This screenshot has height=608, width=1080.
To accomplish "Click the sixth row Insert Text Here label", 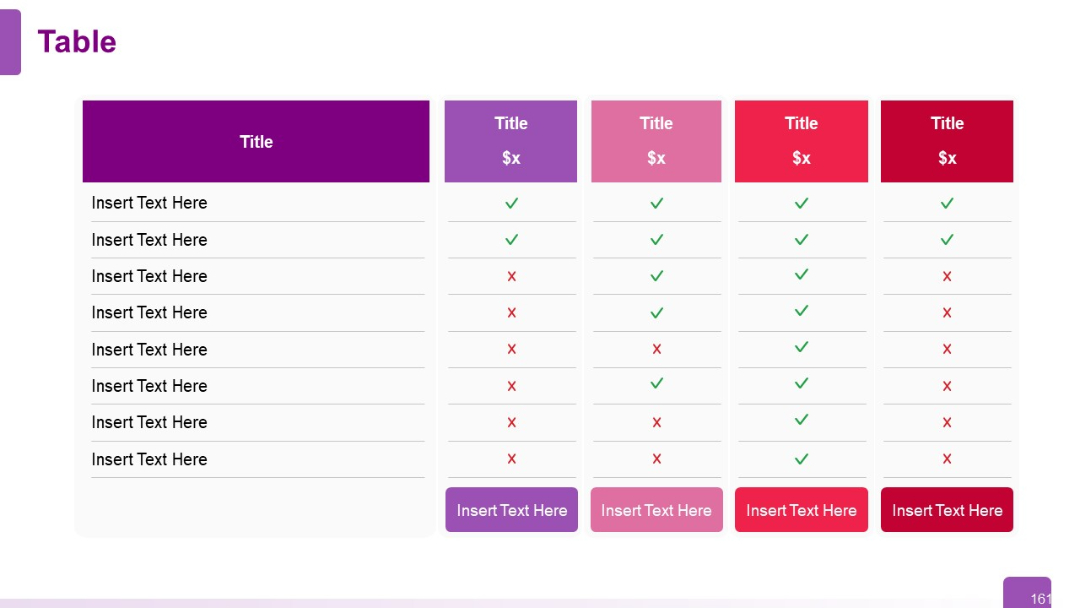I will [x=149, y=386].
